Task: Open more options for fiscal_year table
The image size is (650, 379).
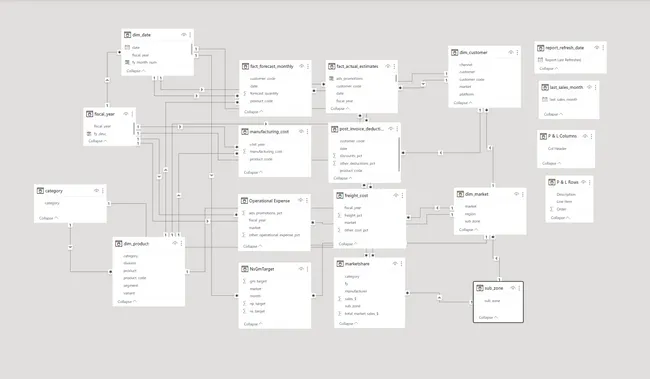Action: [x=133, y=114]
